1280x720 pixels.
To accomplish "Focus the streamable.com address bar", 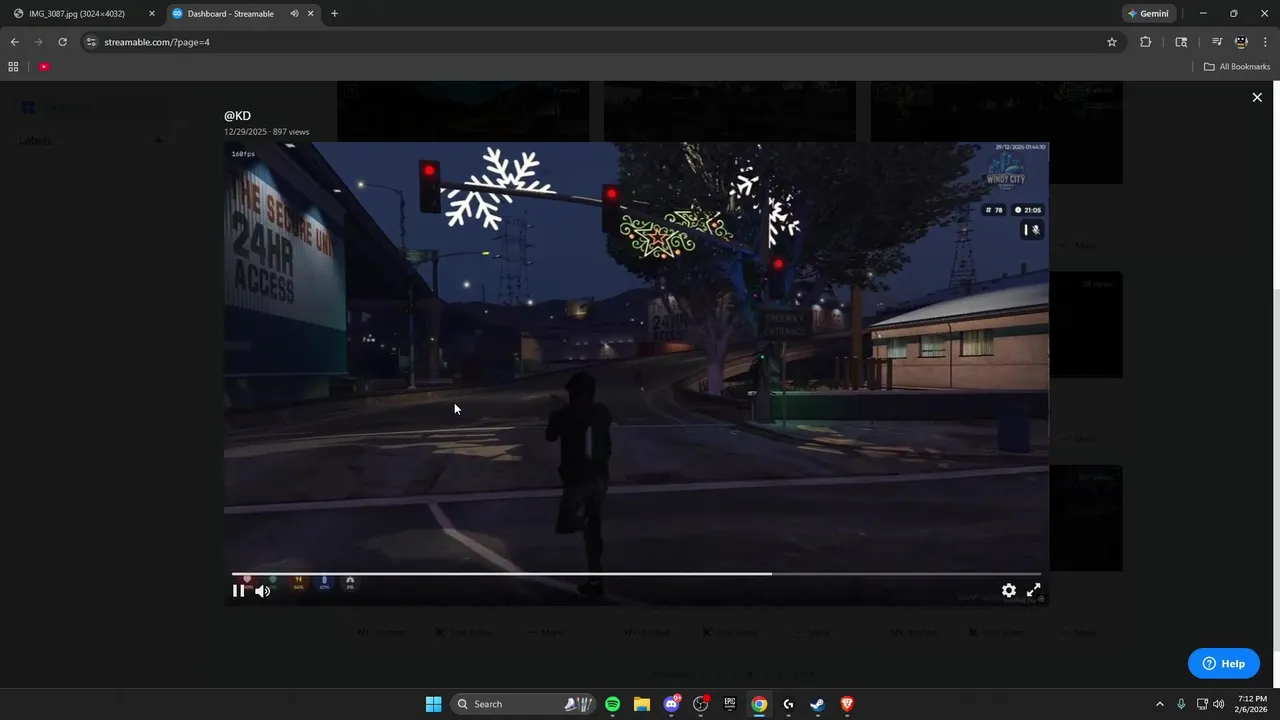I will point(600,42).
